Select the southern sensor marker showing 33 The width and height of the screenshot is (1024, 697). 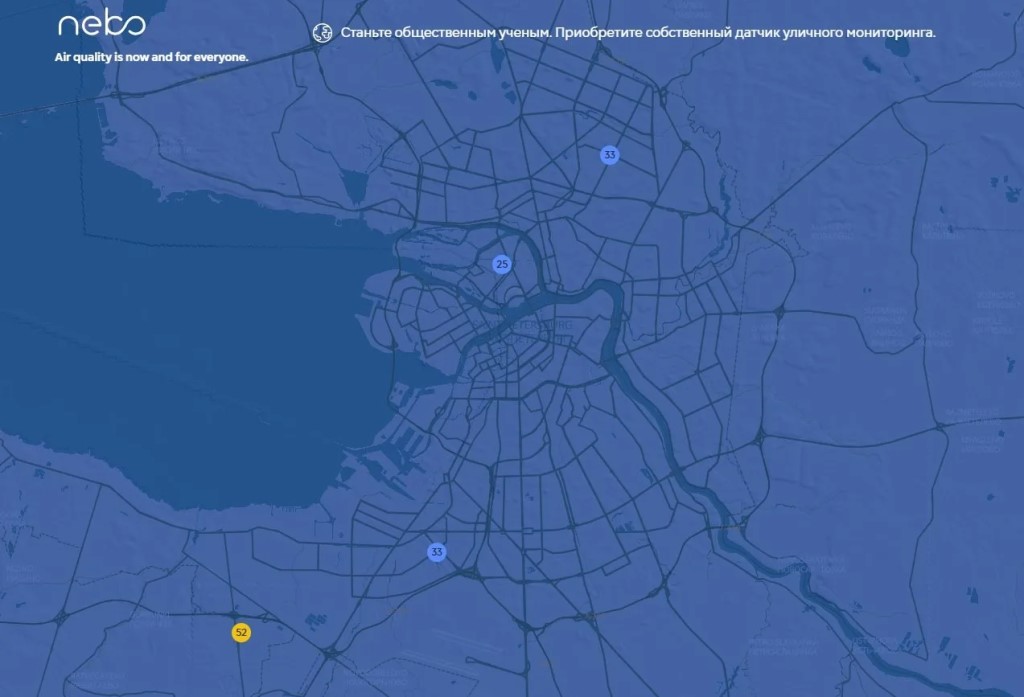pyautogui.click(x=437, y=552)
